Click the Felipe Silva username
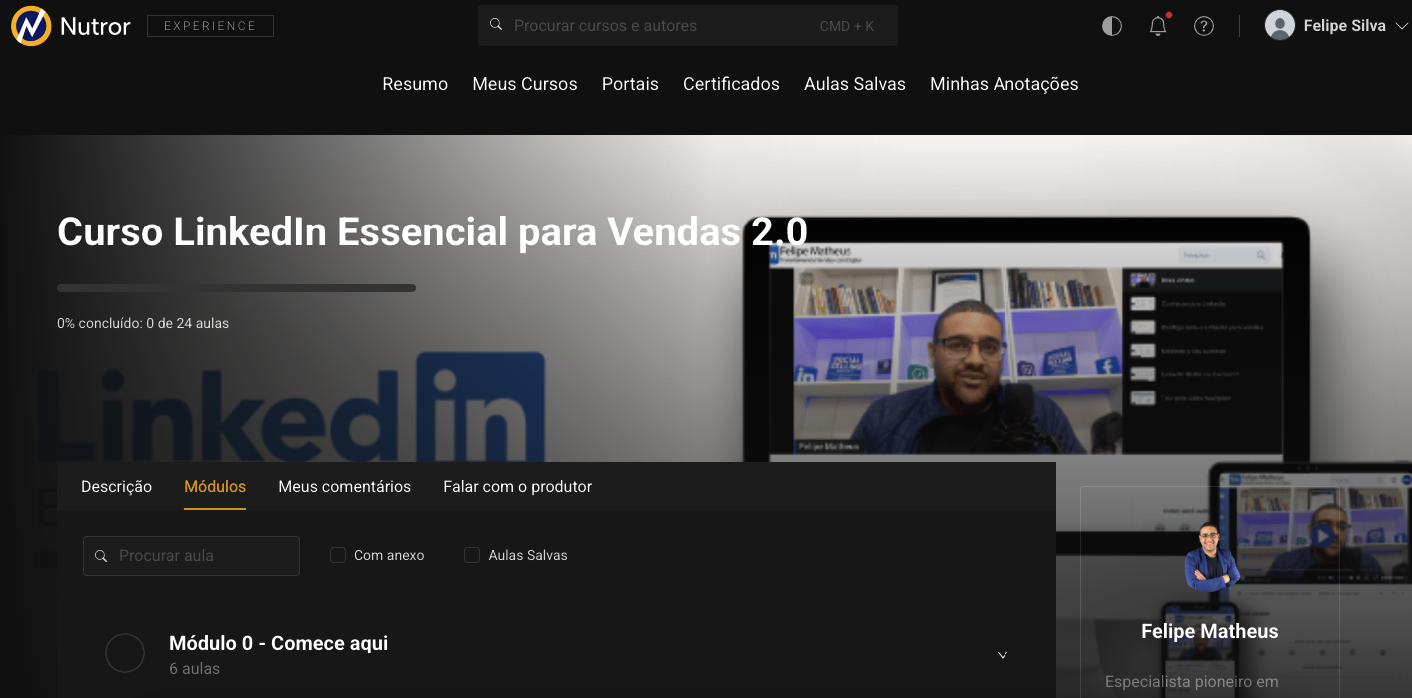The image size is (1412, 698). pos(1345,26)
